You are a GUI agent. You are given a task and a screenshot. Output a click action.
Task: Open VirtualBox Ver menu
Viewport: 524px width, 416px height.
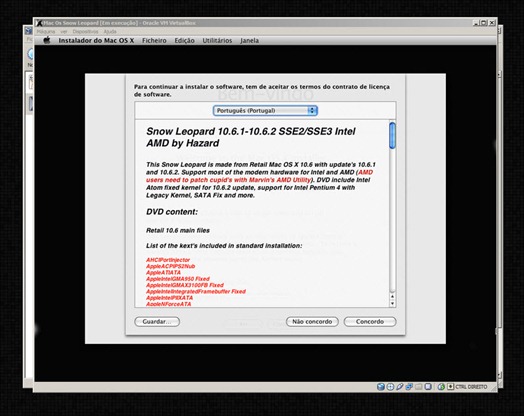point(64,31)
